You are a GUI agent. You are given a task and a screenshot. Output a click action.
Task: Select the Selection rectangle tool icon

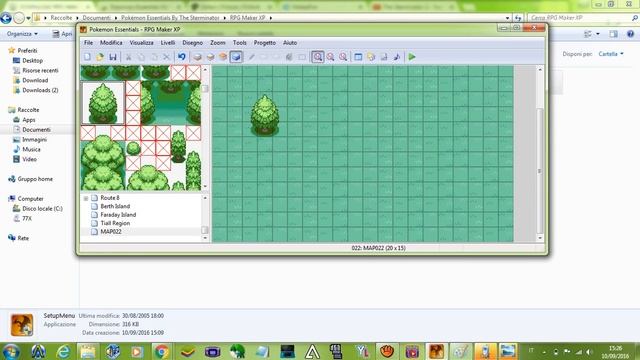click(x=302, y=57)
